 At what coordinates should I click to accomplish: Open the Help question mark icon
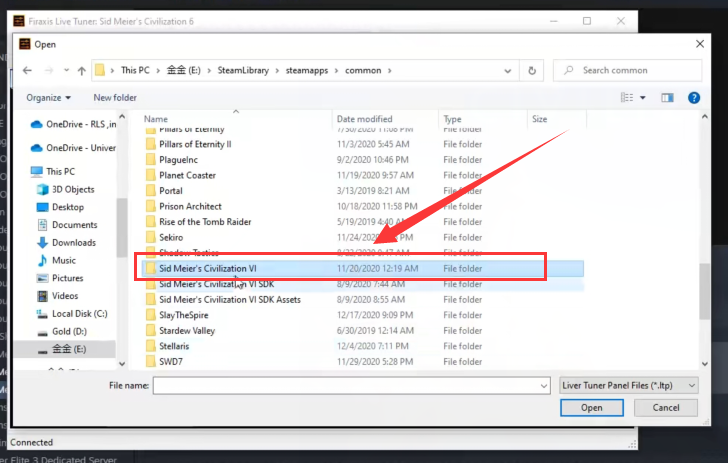pyautogui.click(x=694, y=98)
